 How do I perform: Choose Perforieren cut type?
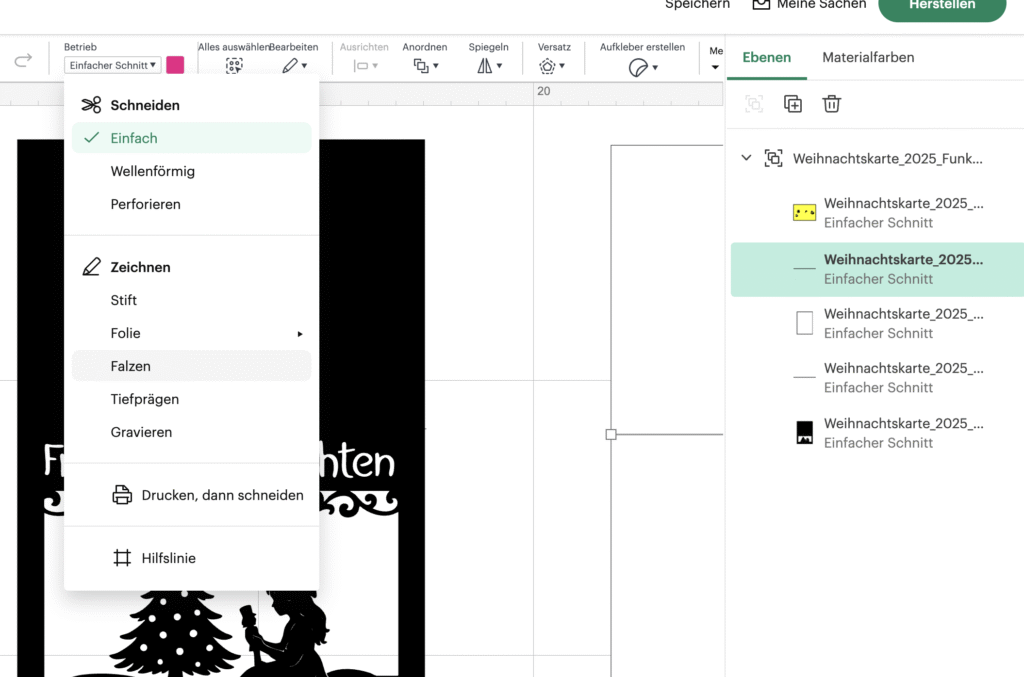pyautogui.click(x=145, y=204)
